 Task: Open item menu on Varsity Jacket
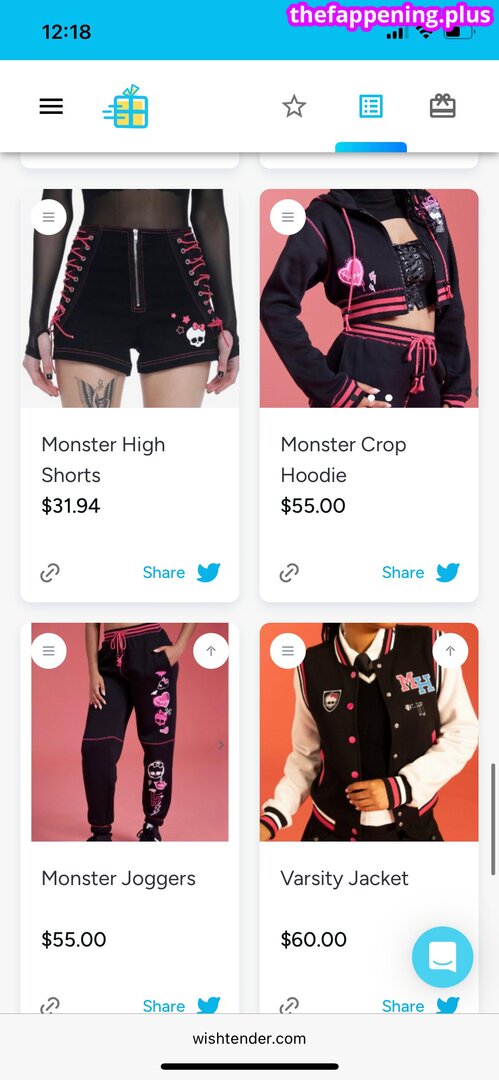(x=288, y=651)
